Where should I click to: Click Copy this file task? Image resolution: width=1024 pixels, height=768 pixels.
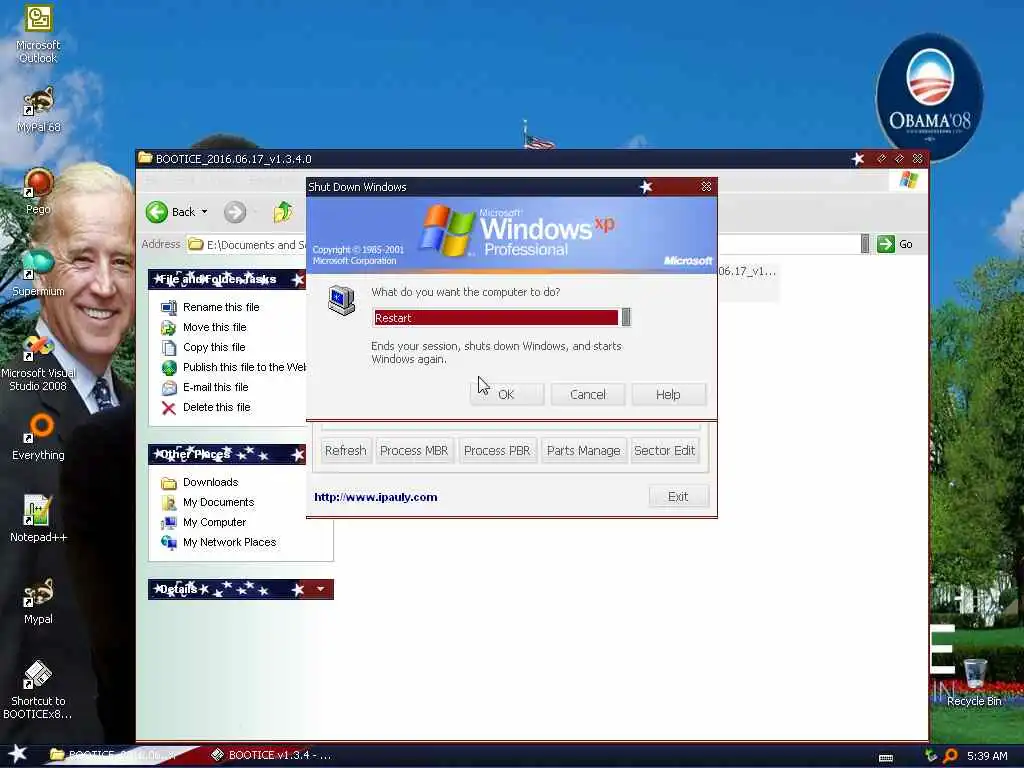[x=214, y=347]
